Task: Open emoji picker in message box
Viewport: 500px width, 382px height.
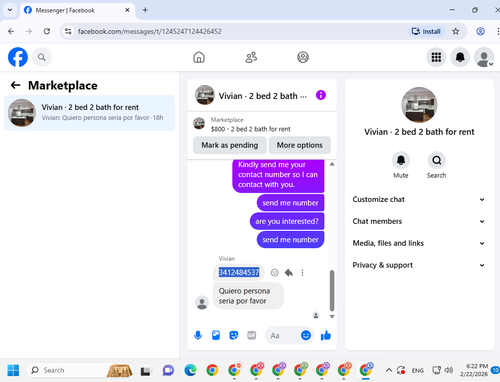Action: (306, 335)
